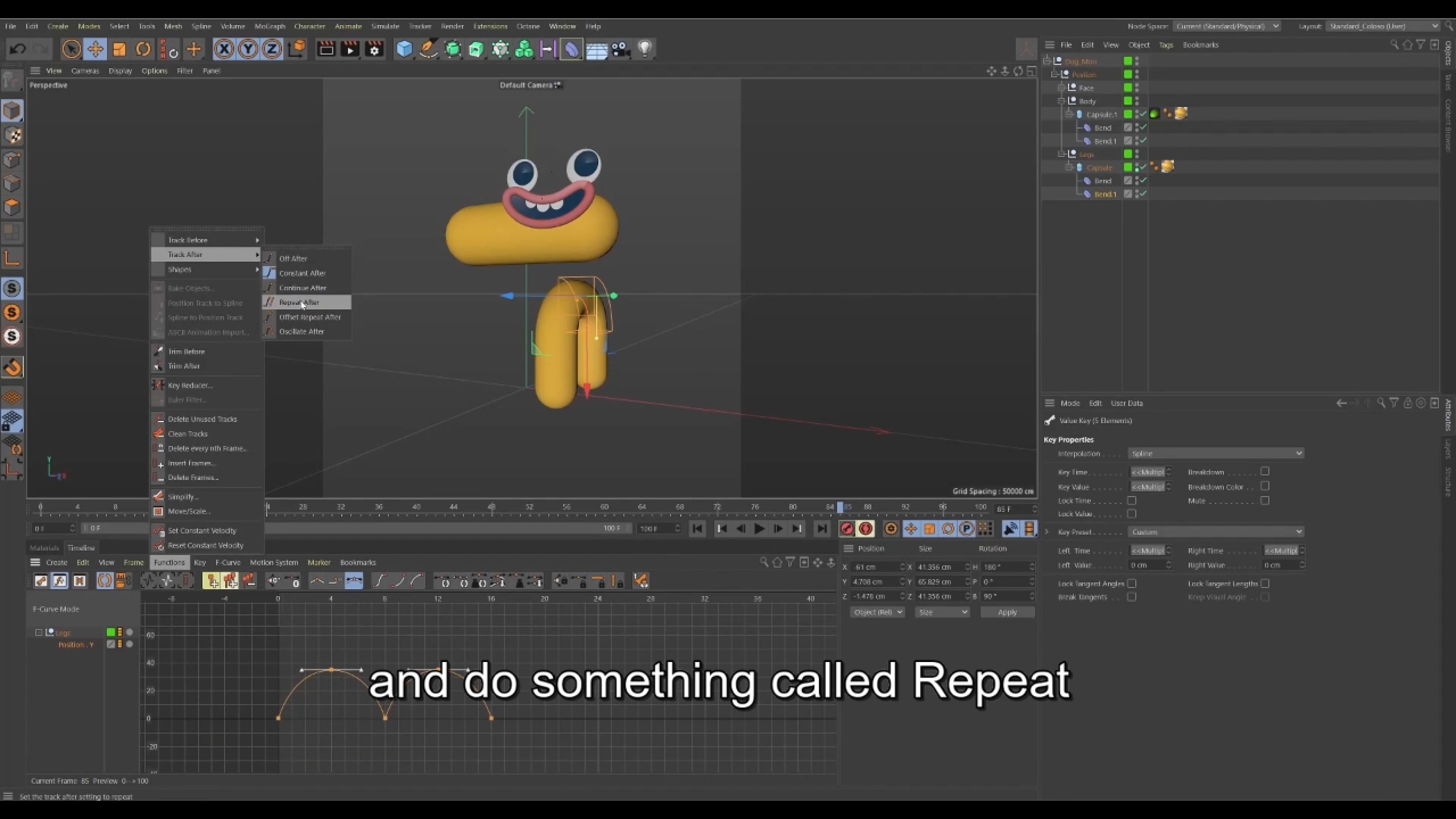Choose Repeat After from submenu
This screenshot has width=1456, height=819.
300,303
